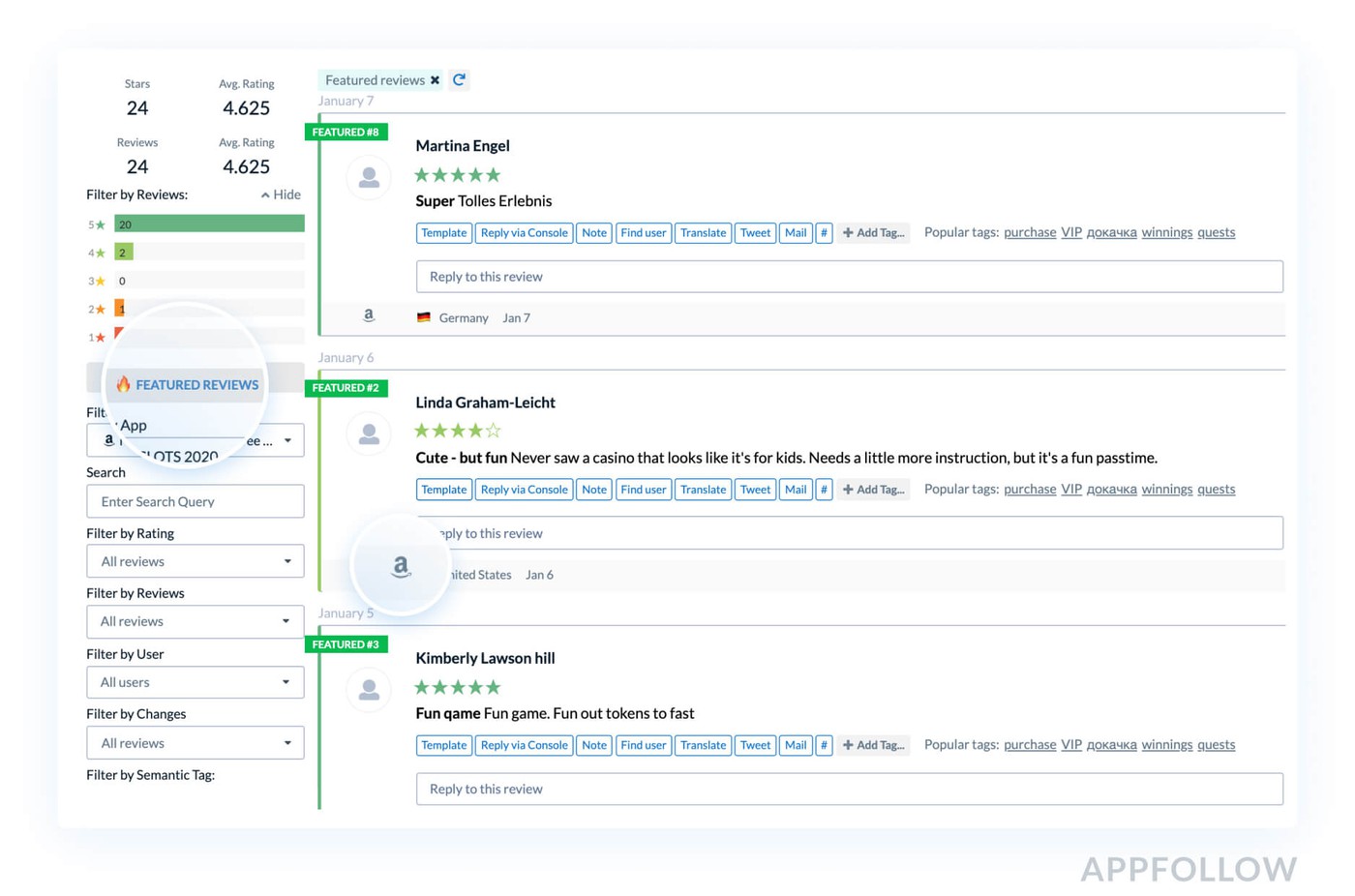Click the German flag icon
The height and width of the screenshot is (896, 1355).
[424, 317]
